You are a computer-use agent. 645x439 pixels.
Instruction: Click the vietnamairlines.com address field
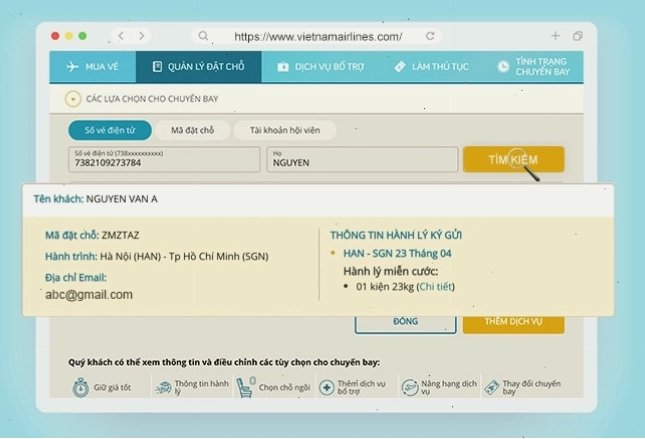tap(318, 37)
